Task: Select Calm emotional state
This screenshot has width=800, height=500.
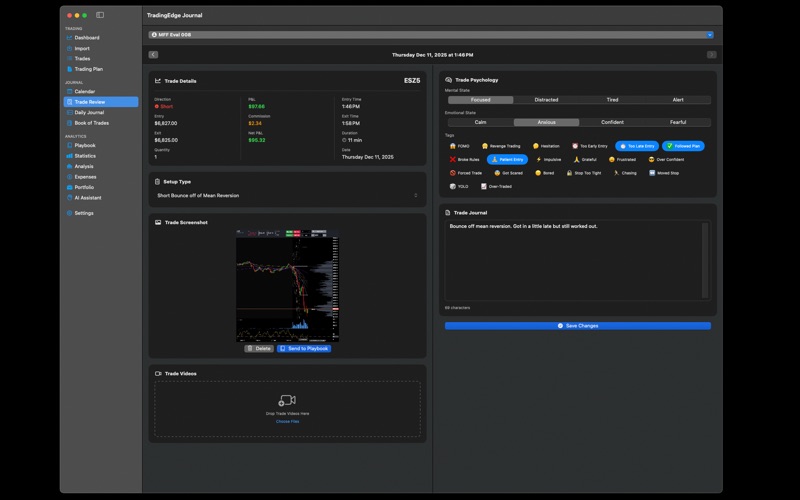Action: 481,122
